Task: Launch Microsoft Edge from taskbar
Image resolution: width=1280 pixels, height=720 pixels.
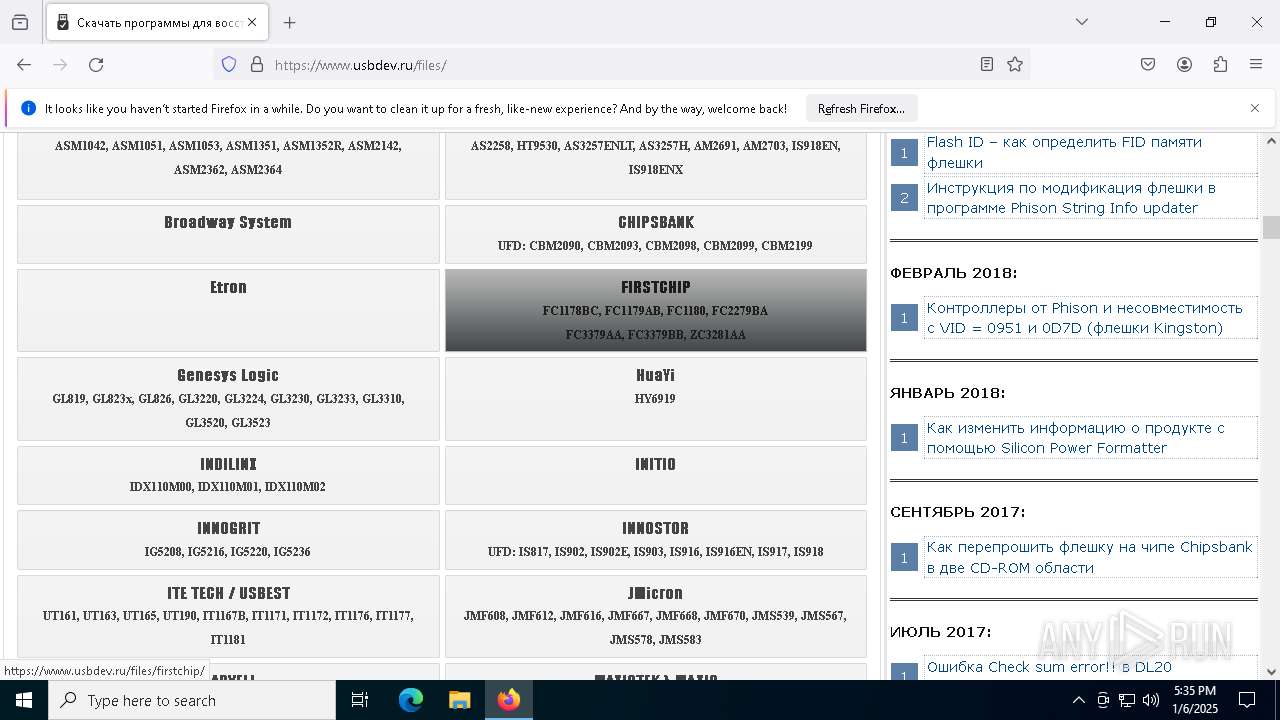Action: tap(411, 700)
